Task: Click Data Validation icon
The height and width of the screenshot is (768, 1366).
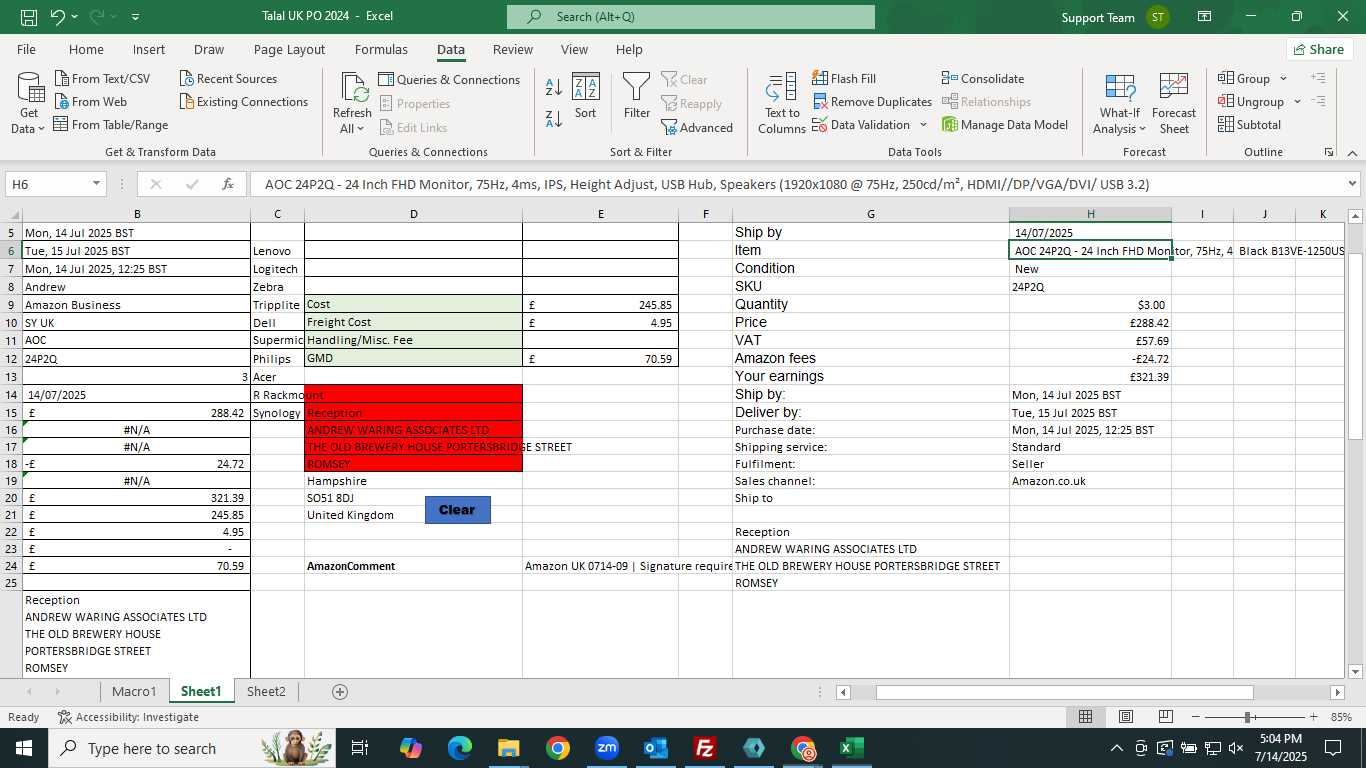Action: click(x=820, y=125)
